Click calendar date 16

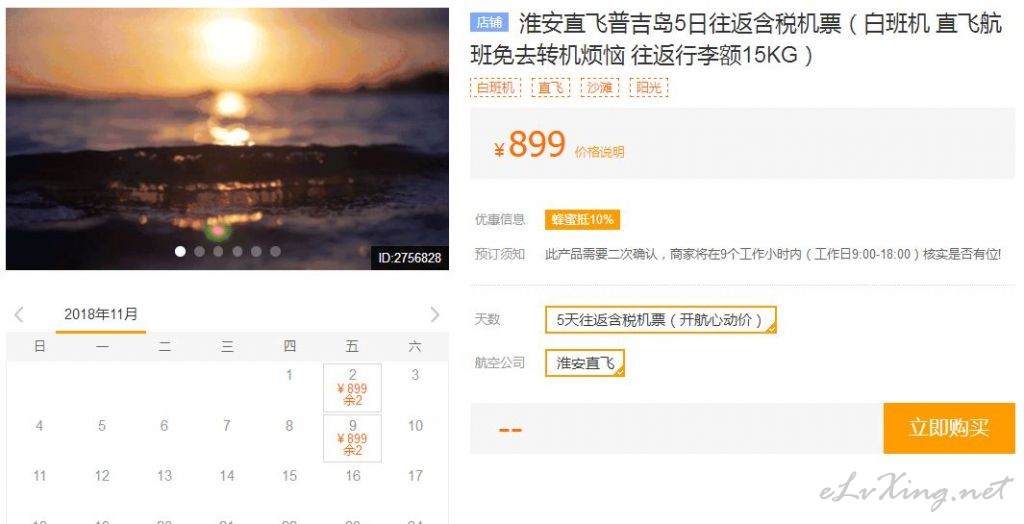[353, 476]
